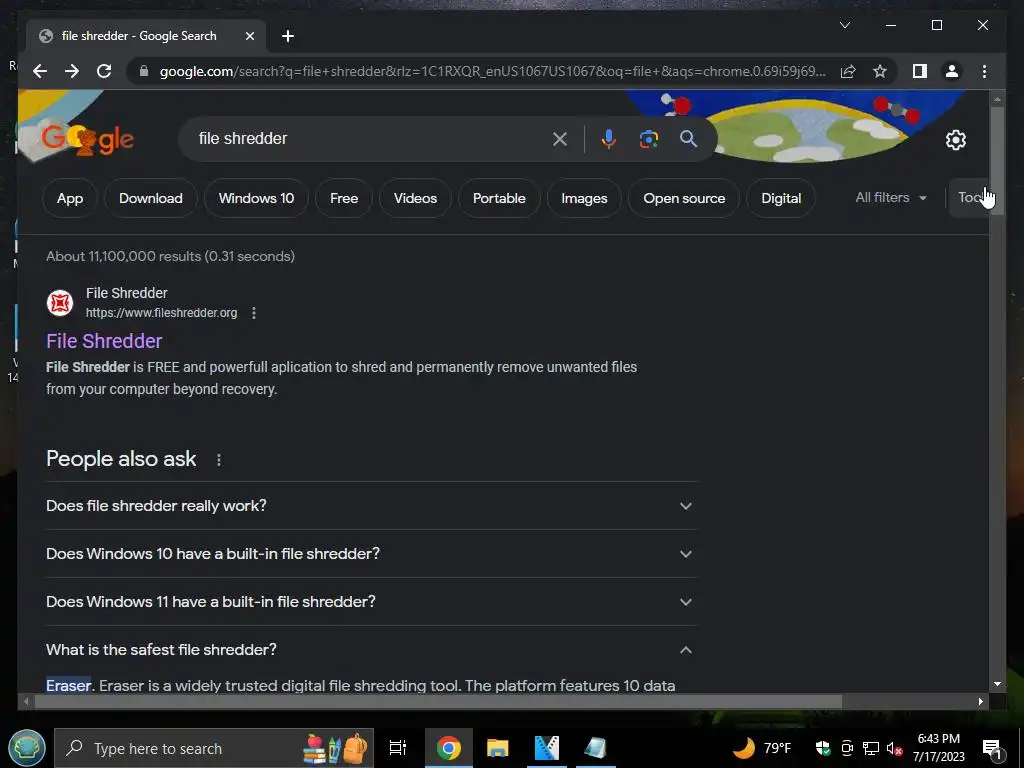Click the horizontal scrollbar right arrow
Image resolution: width=1024 pixels, height=768 pixels.
(981, 701)
